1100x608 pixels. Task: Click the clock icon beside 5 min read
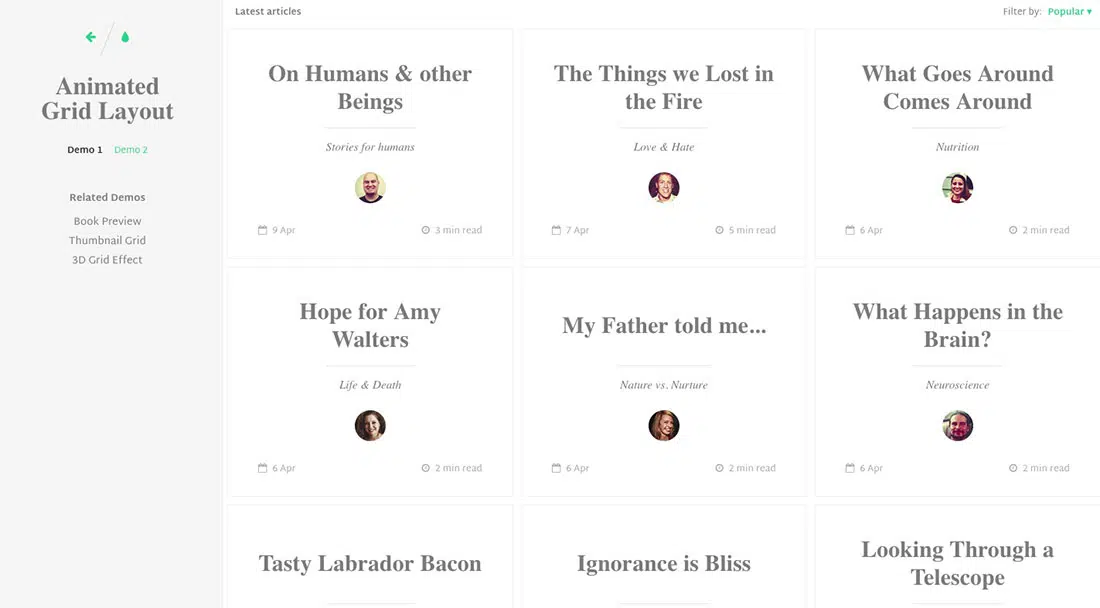719,230
